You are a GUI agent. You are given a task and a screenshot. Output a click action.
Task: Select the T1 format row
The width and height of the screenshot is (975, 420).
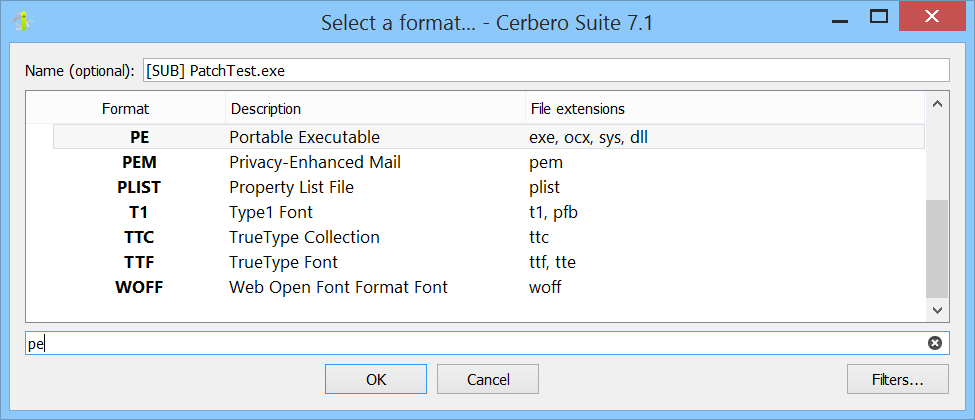tap(489, 212)
